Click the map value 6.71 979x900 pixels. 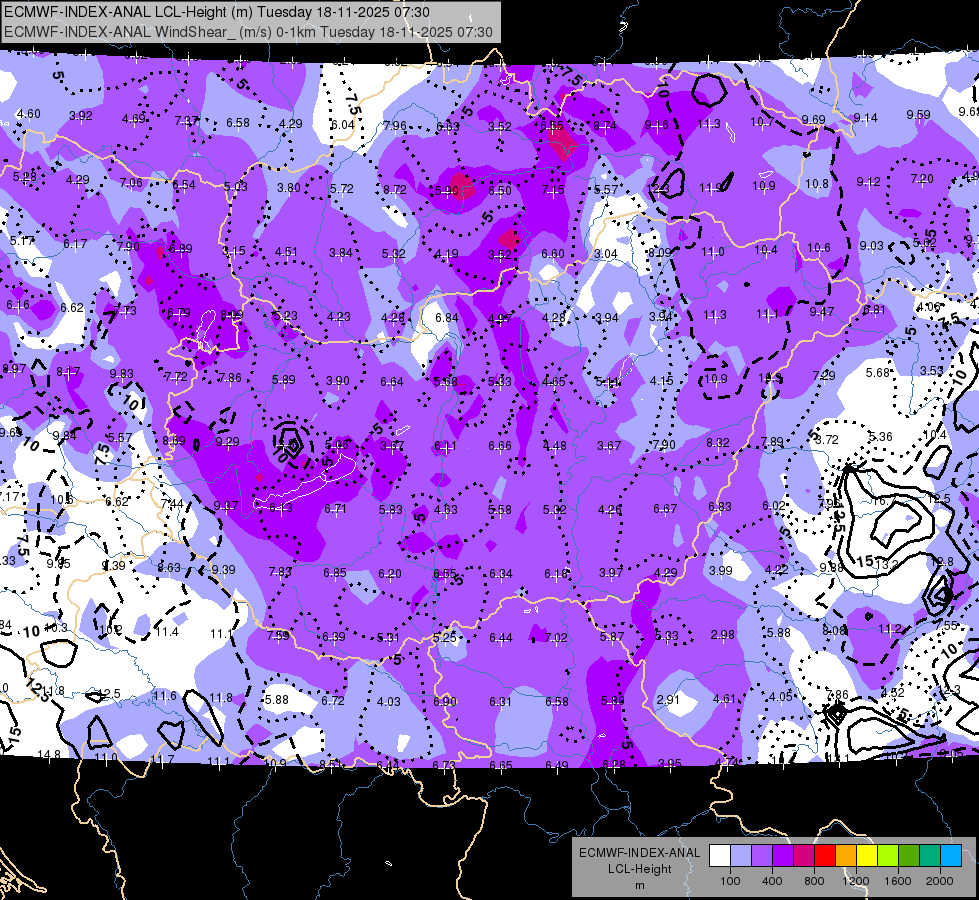click(335, 508)
